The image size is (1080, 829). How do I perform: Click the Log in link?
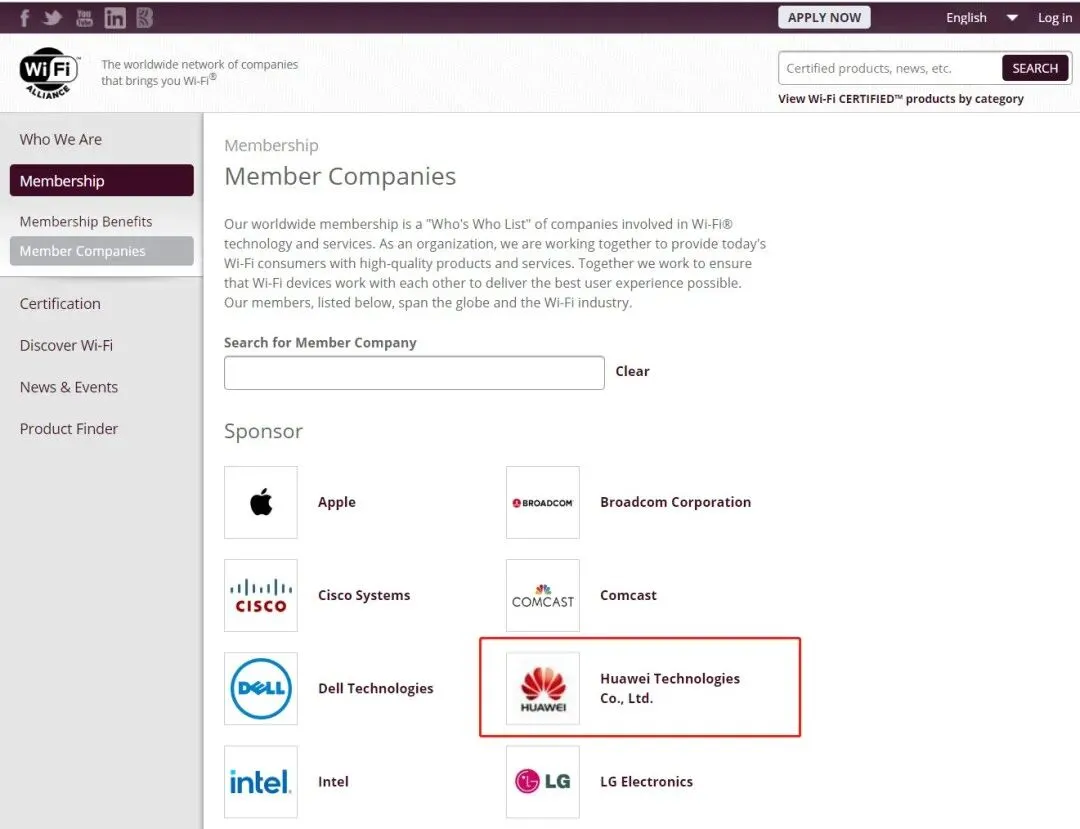[x=1054, y=18]
